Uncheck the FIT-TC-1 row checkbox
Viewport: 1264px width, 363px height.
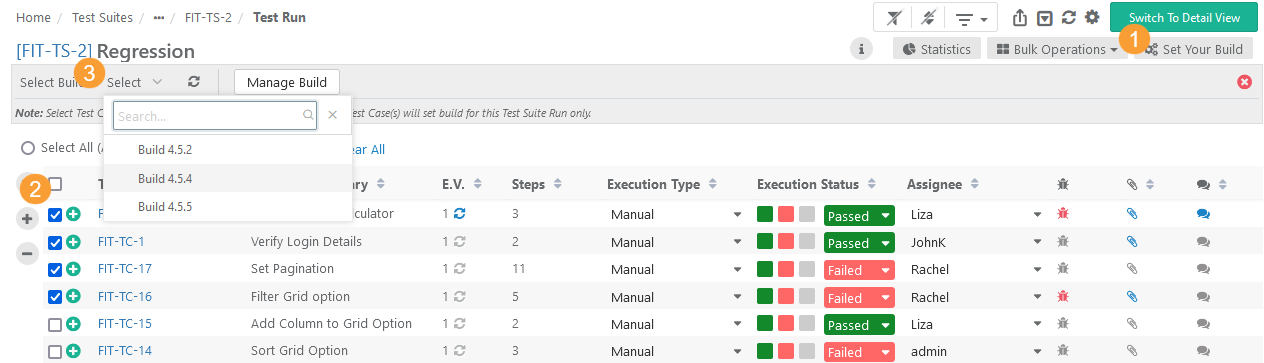[55, 242]
